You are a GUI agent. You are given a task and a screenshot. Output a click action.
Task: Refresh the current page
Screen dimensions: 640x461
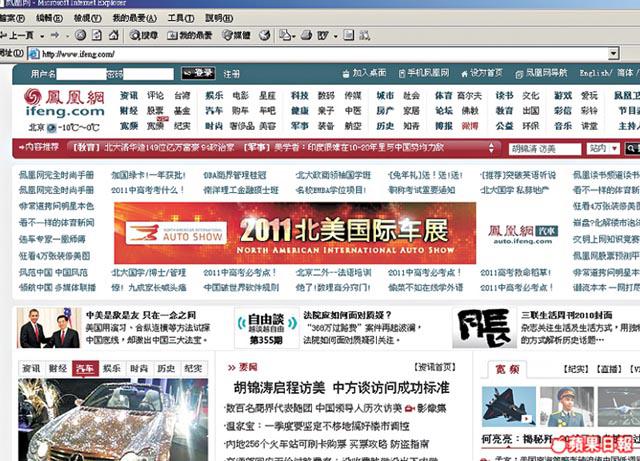click(97, 36)
